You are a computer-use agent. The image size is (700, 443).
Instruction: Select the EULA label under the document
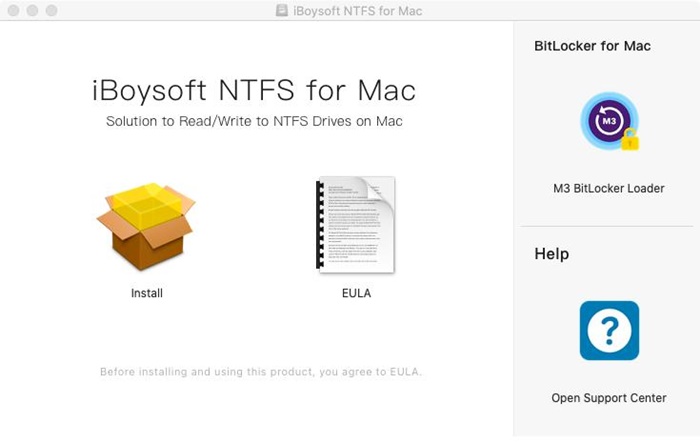point(356,294)
